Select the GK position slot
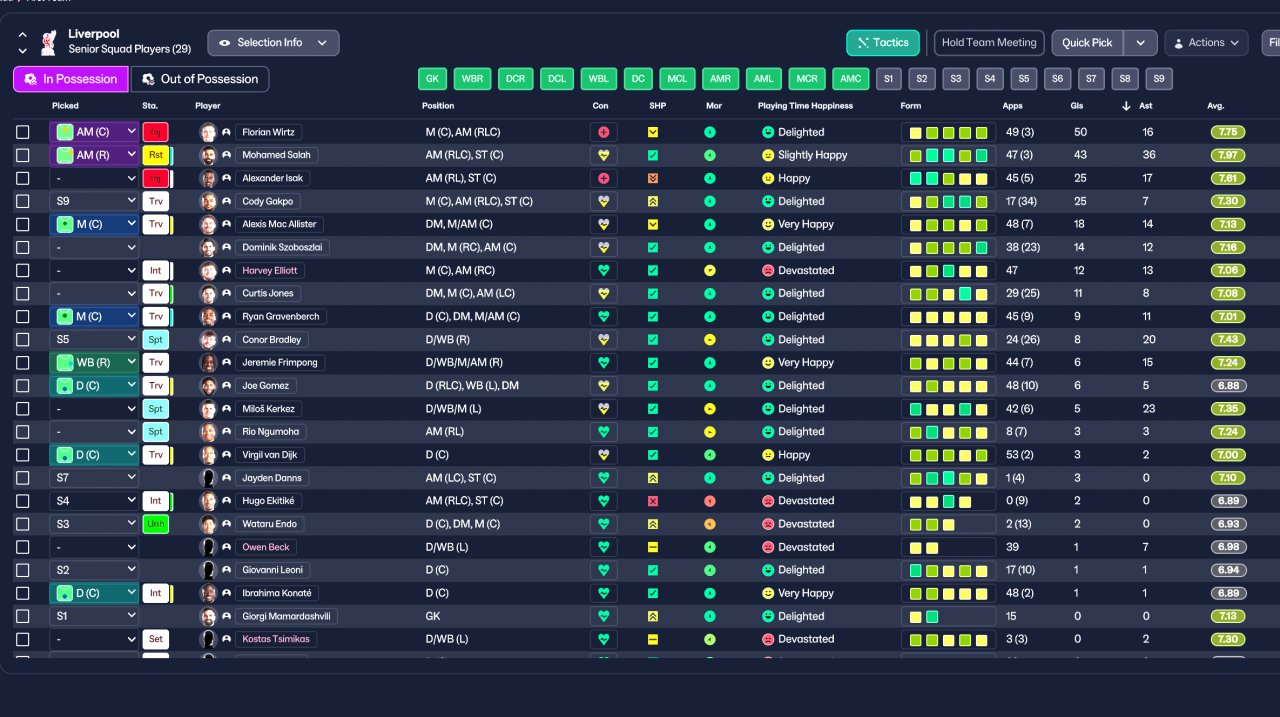This screenshot has height=717, width=1280. (x=433, y=79)
